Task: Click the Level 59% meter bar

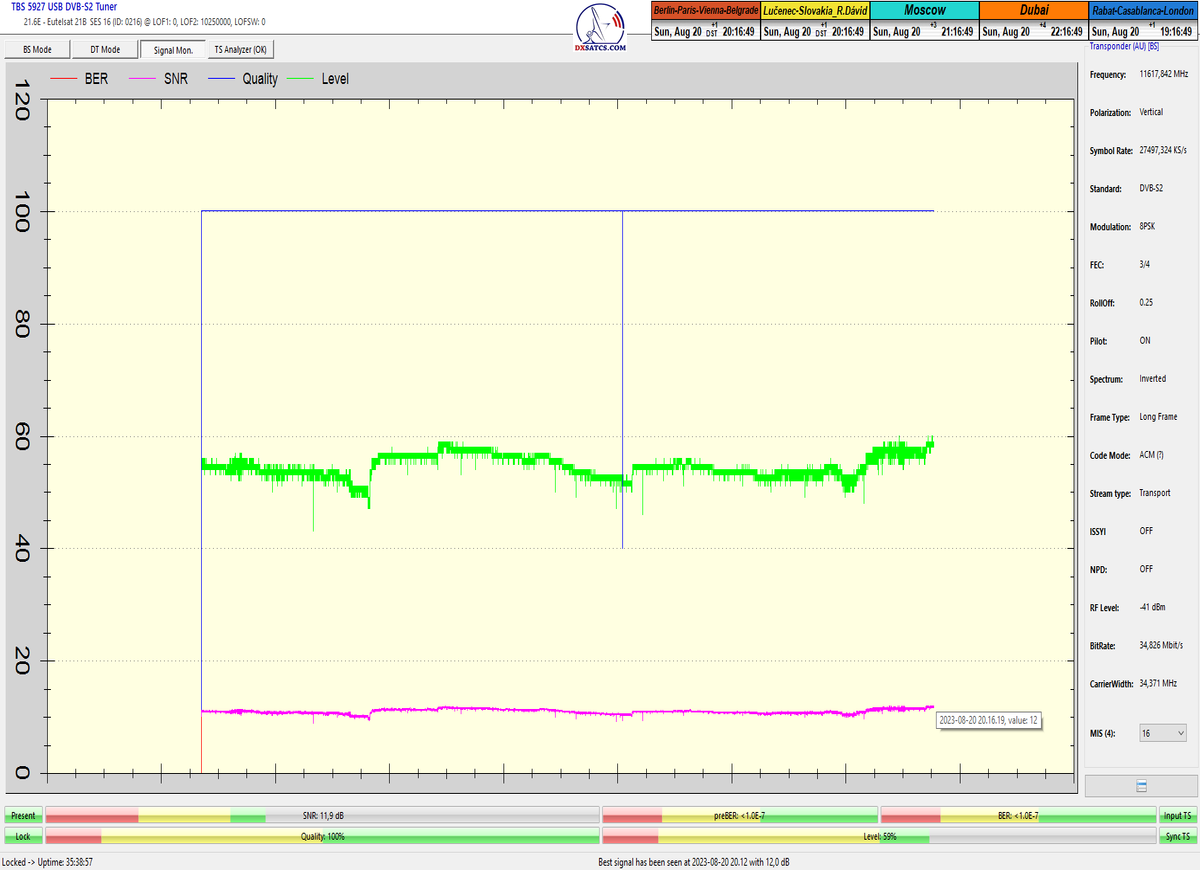Action: (879, 836)
